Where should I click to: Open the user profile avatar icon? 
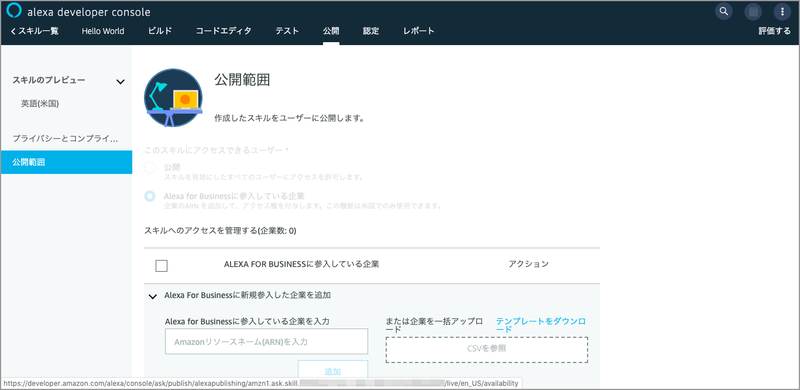click(x=753, y=11)
